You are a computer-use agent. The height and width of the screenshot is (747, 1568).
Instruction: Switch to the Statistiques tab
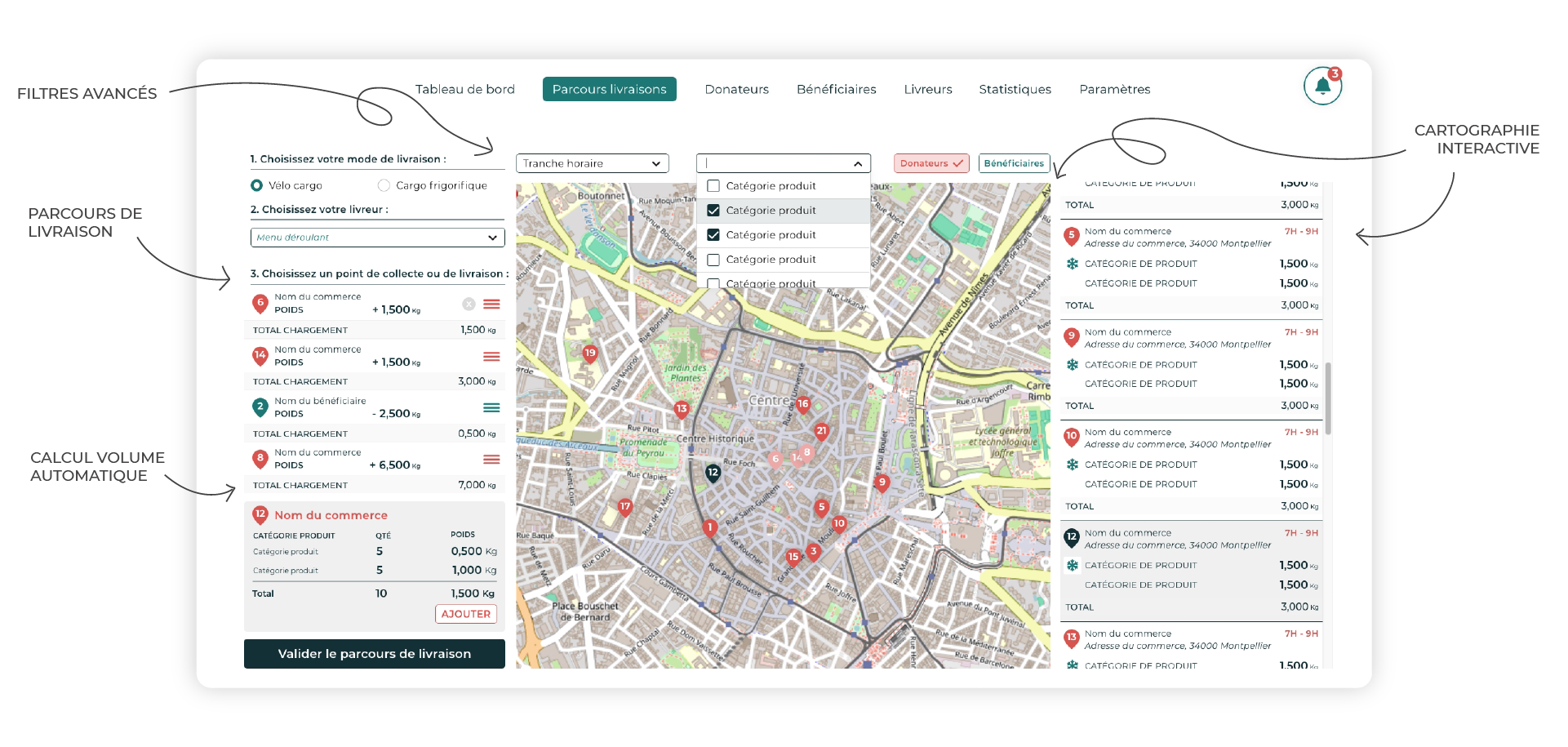(1015, 89)
